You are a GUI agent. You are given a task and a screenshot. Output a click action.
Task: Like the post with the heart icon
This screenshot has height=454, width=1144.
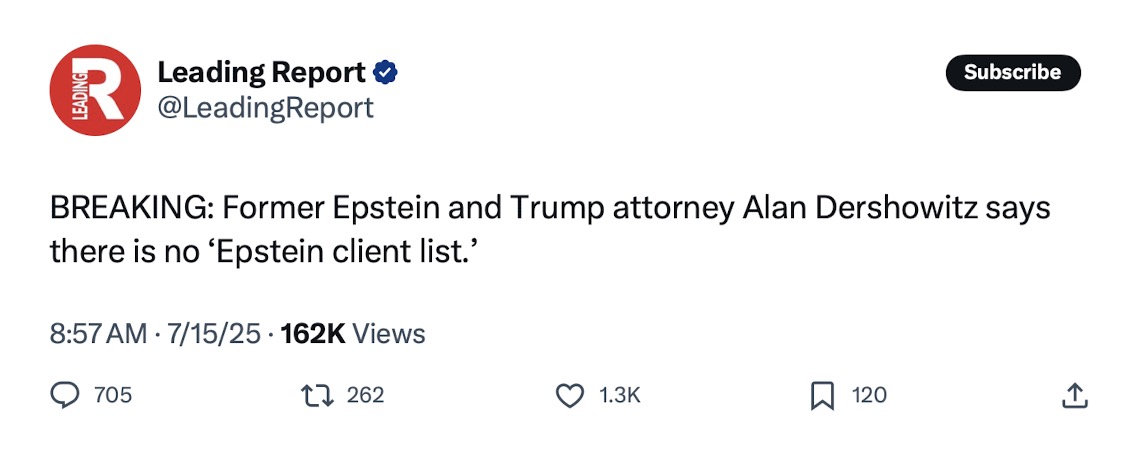coord(571,396)
